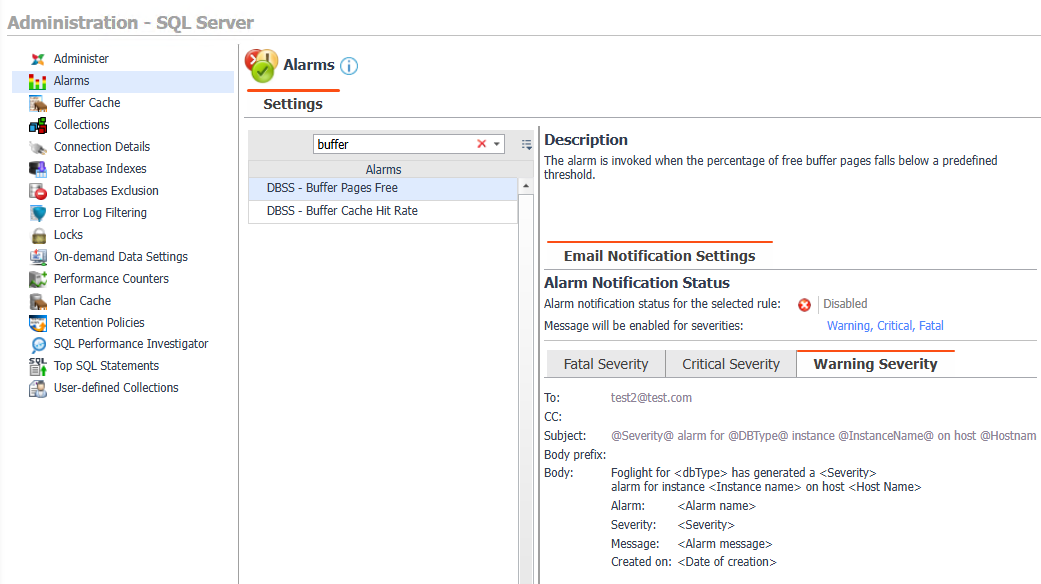Switch to the Critical Severity tab
1041x584 pixels.
tap(731, 364)
